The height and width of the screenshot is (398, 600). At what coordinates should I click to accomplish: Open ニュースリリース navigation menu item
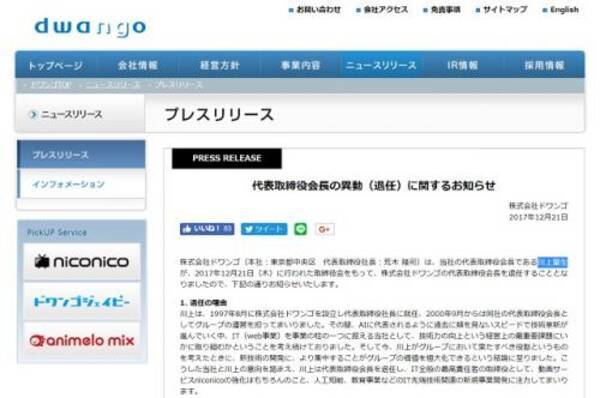click(381, 65)
